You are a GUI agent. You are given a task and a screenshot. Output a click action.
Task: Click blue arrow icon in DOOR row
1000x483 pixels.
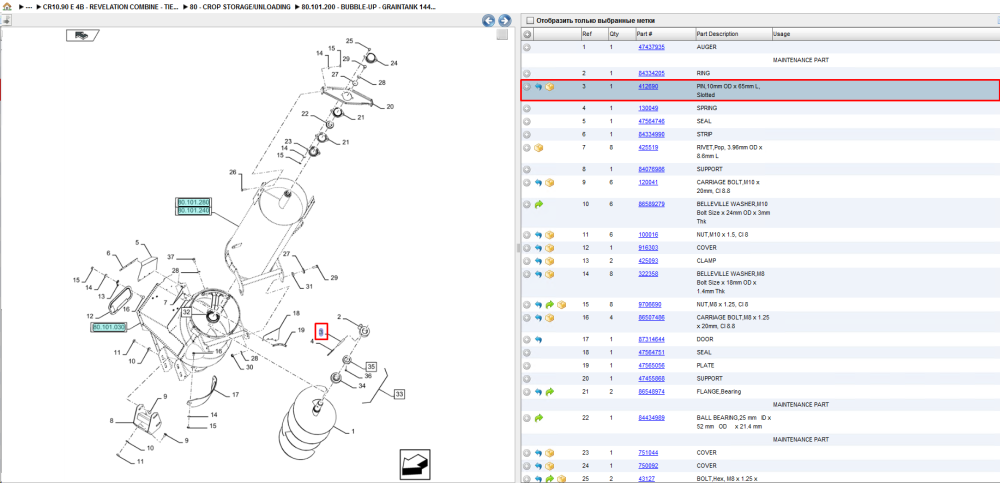click(538, 339)
